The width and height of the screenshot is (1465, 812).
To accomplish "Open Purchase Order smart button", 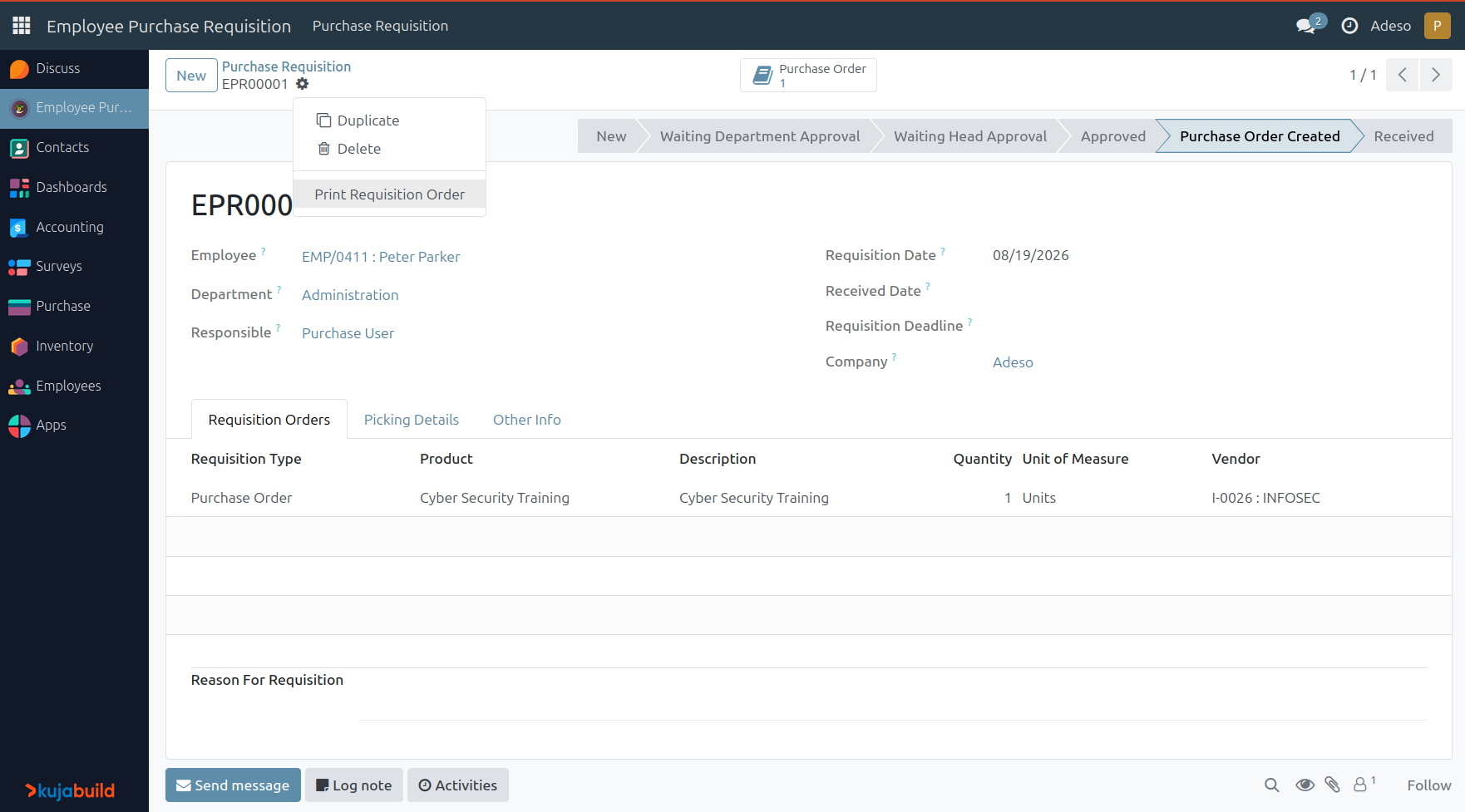I will pos(808,75).
